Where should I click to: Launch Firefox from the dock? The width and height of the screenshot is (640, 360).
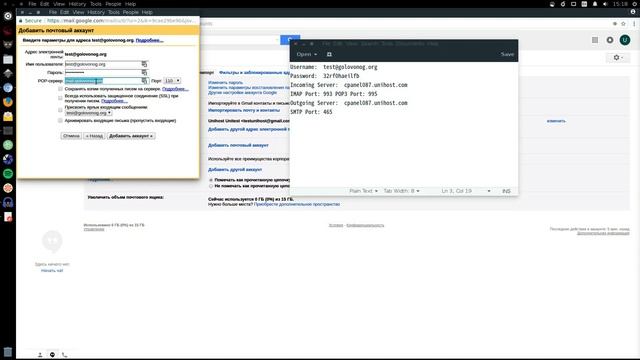(x=8, y=102)
